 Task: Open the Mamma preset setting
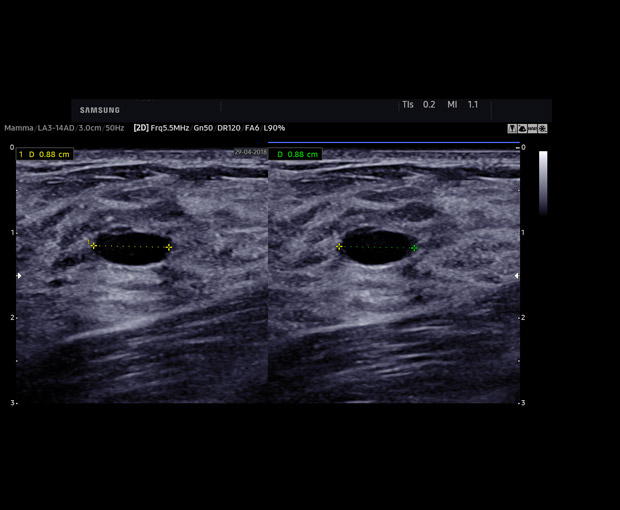(x=18, y=128)
